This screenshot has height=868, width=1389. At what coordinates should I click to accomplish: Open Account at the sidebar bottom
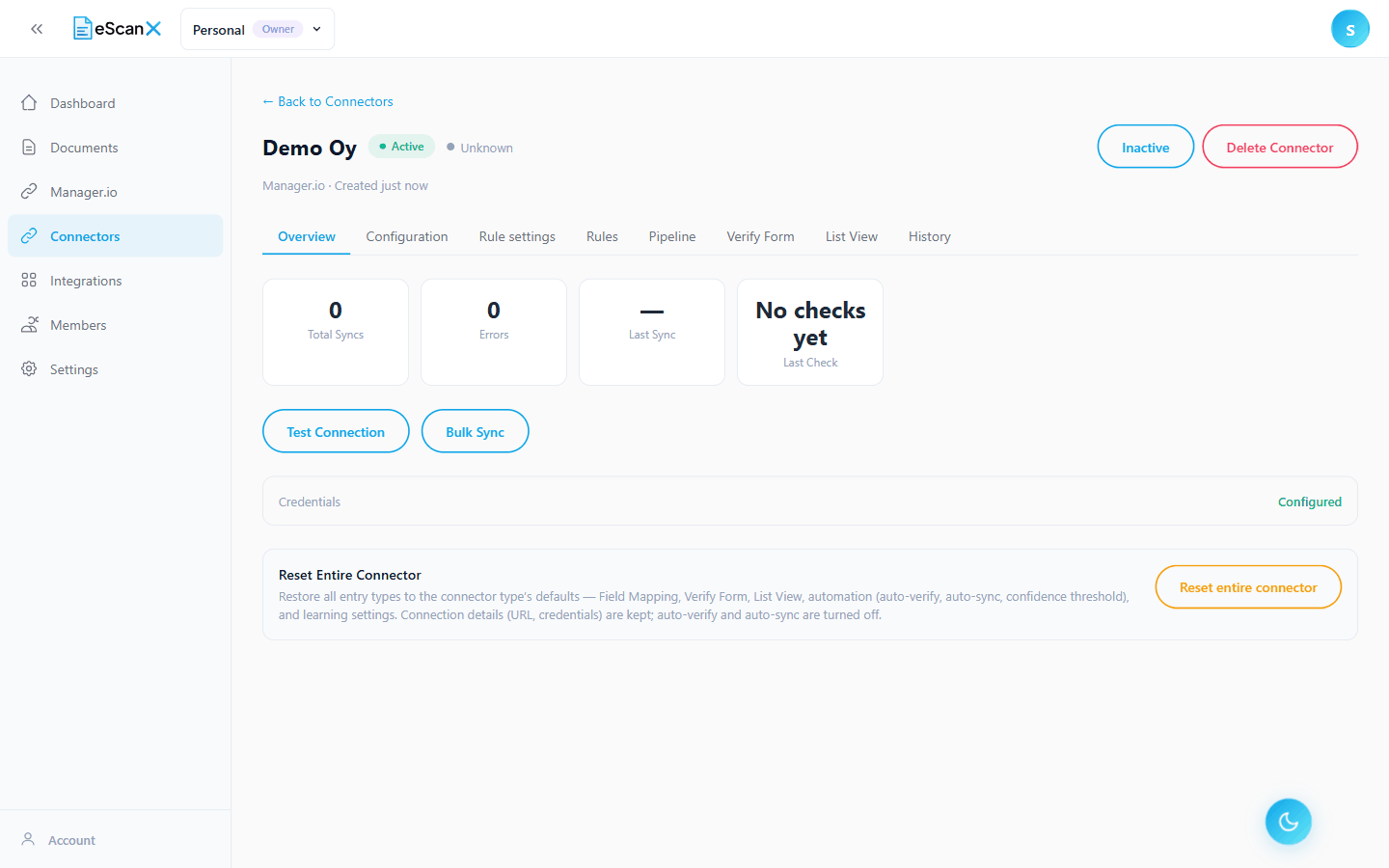115,840
